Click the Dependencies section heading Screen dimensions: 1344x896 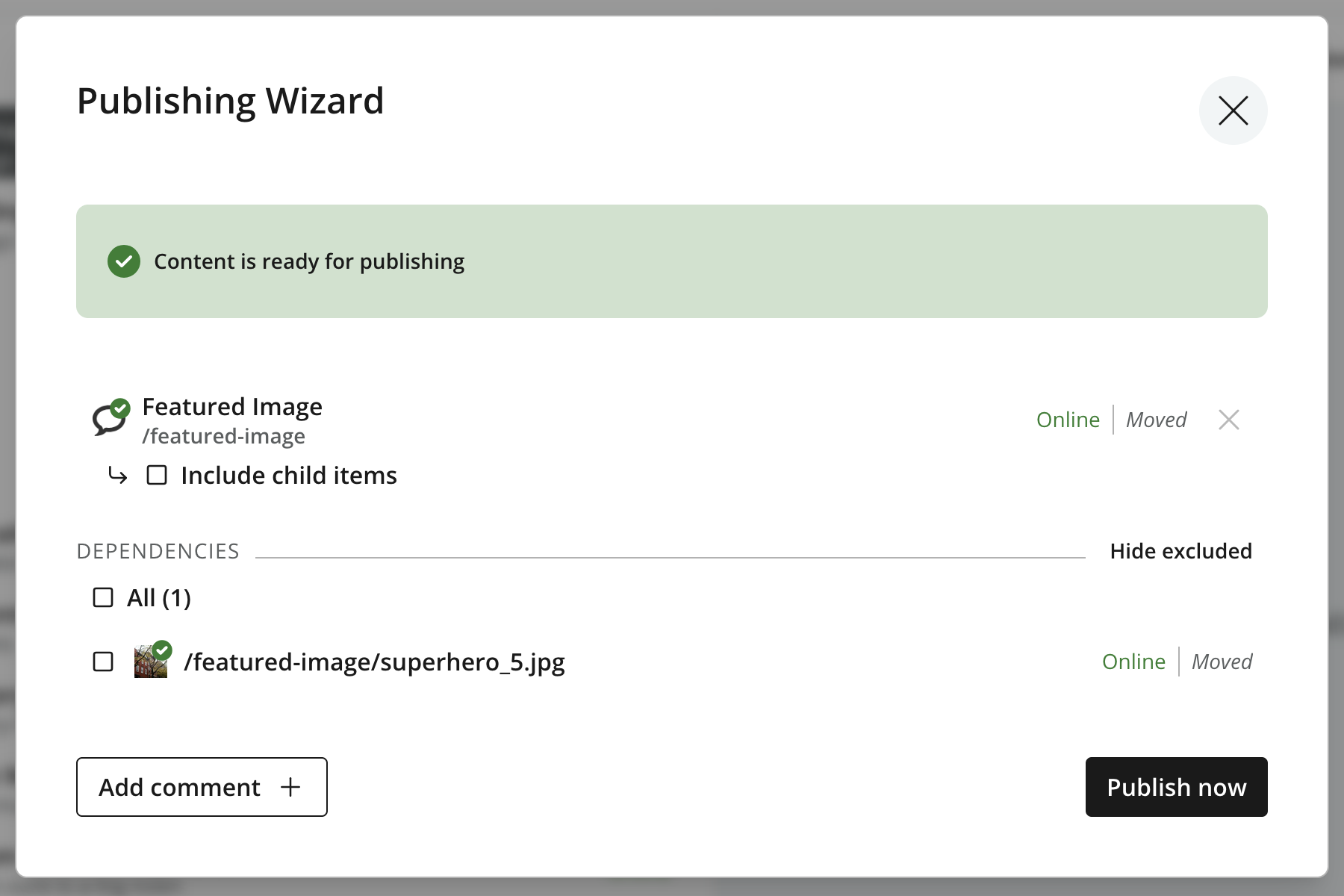[158, 551]
